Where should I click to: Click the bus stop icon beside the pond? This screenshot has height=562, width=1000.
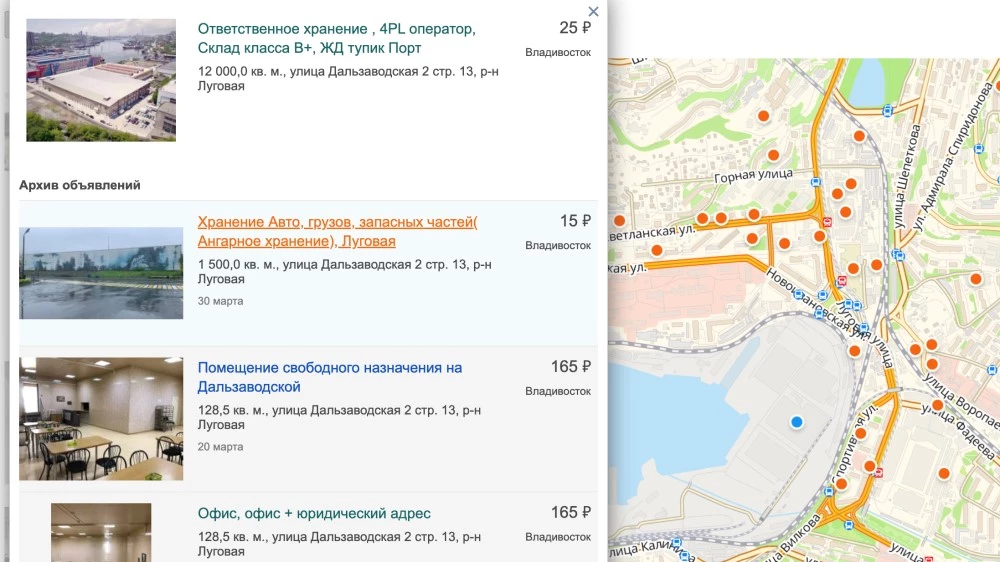point(887,112)
